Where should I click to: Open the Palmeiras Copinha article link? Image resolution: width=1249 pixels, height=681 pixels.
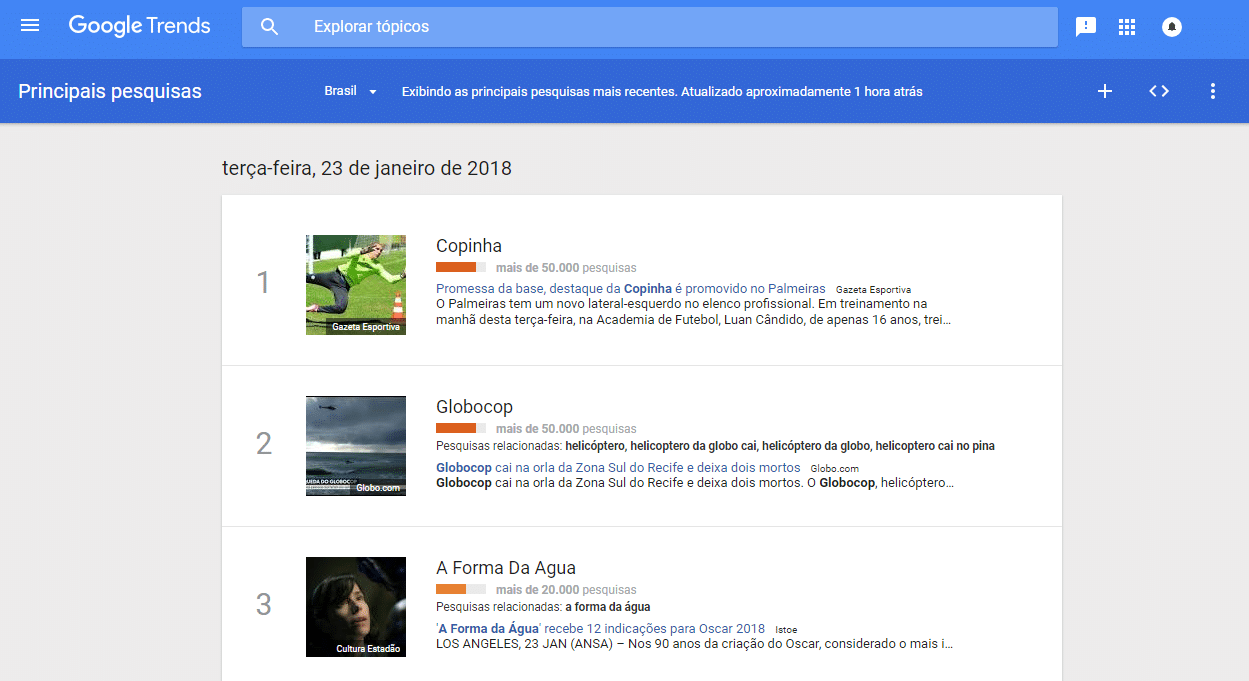631,288
